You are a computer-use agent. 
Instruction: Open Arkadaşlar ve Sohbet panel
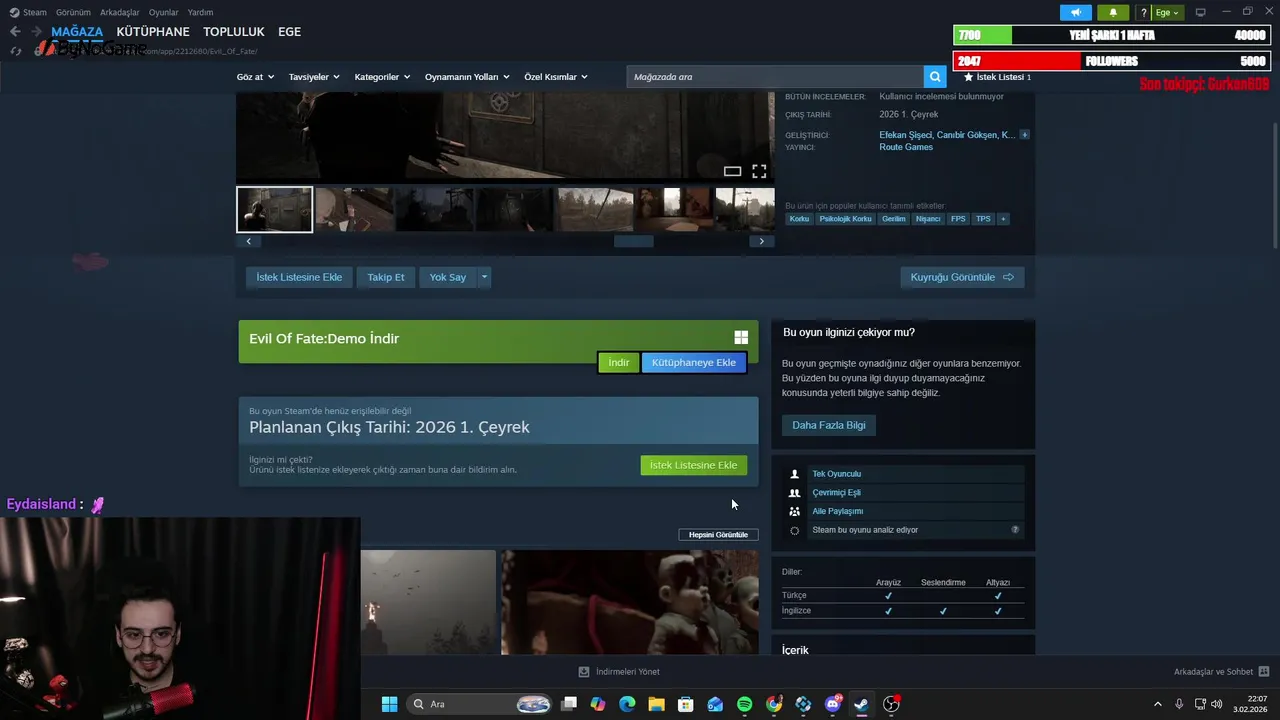1221,672
